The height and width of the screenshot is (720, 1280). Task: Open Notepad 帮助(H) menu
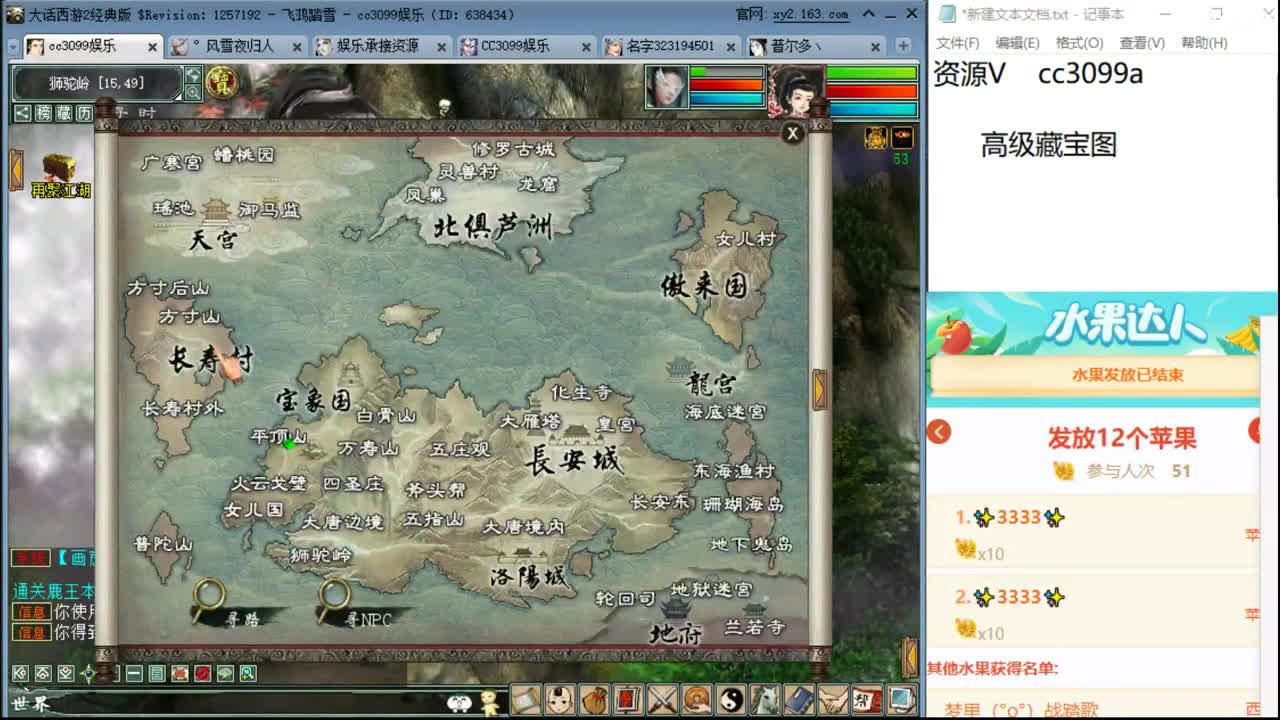pos(1204,43)
